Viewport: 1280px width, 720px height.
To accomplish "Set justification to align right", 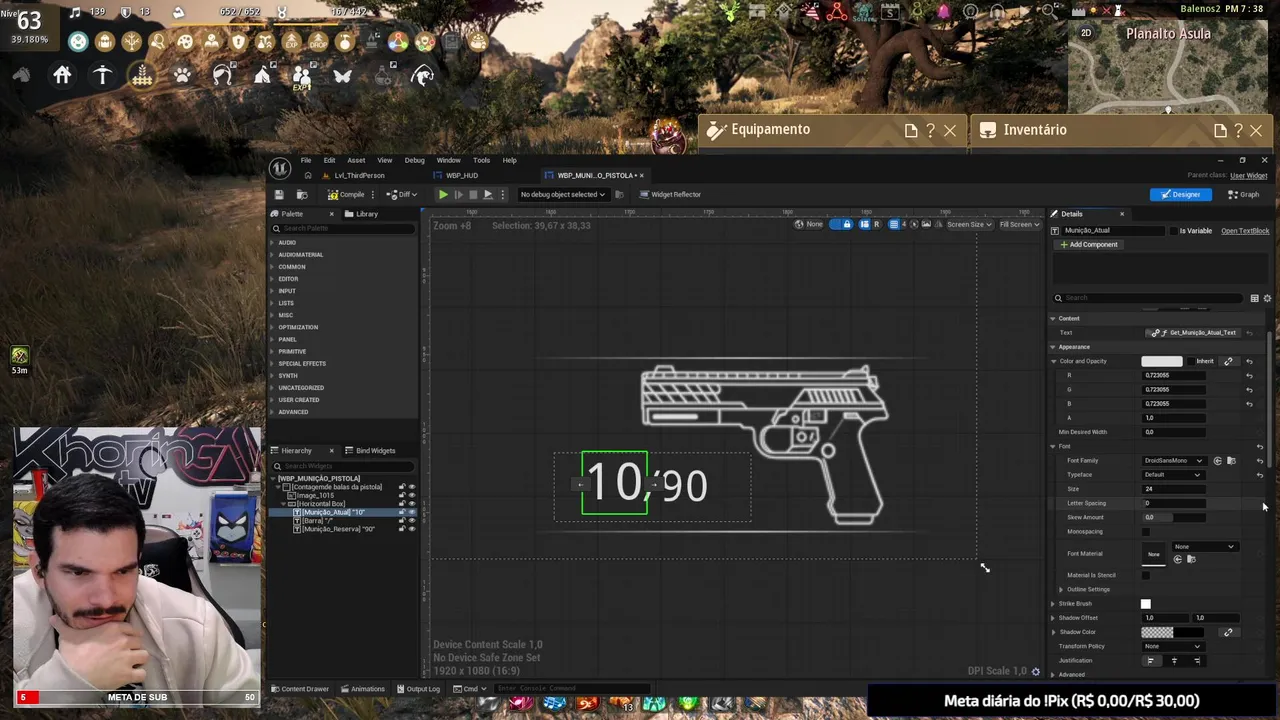I will 1197,661.
